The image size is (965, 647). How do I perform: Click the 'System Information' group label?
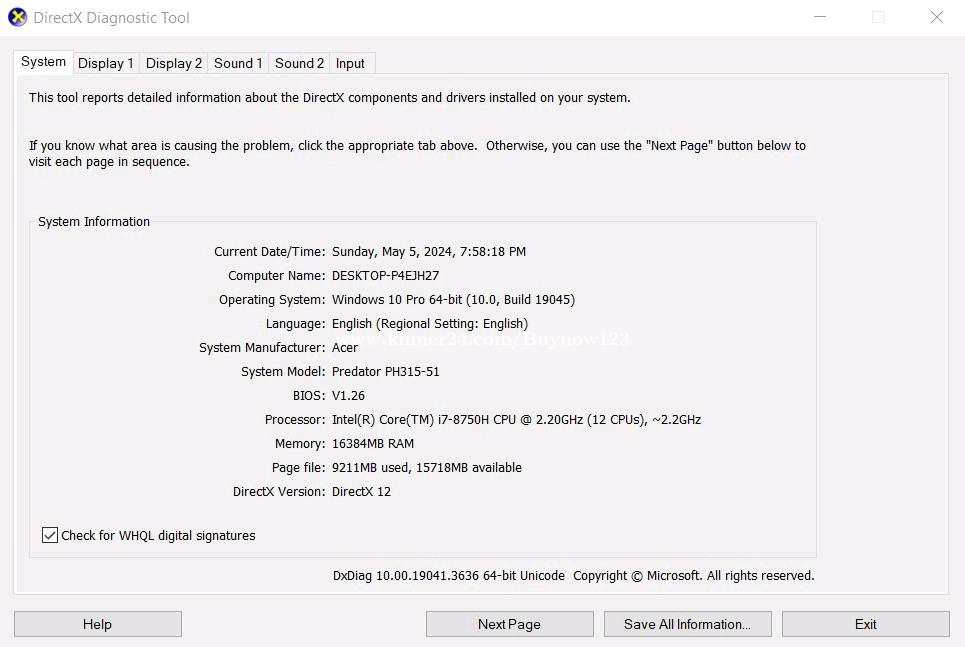pos(94,222)
